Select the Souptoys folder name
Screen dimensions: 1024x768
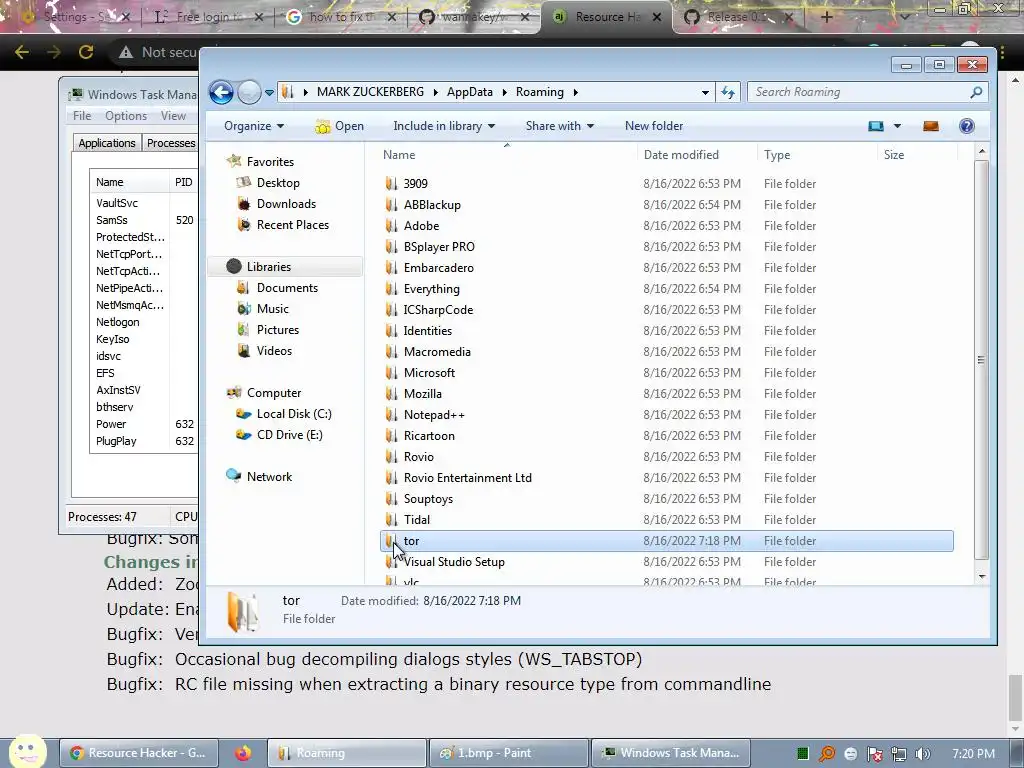tap(428, 498)
